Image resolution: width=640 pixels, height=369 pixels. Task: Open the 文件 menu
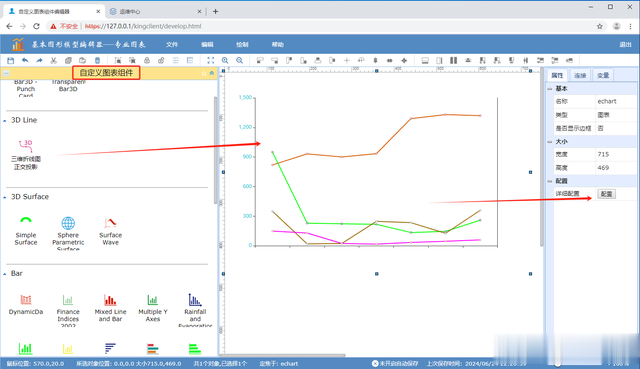click(x=172, y=44)
